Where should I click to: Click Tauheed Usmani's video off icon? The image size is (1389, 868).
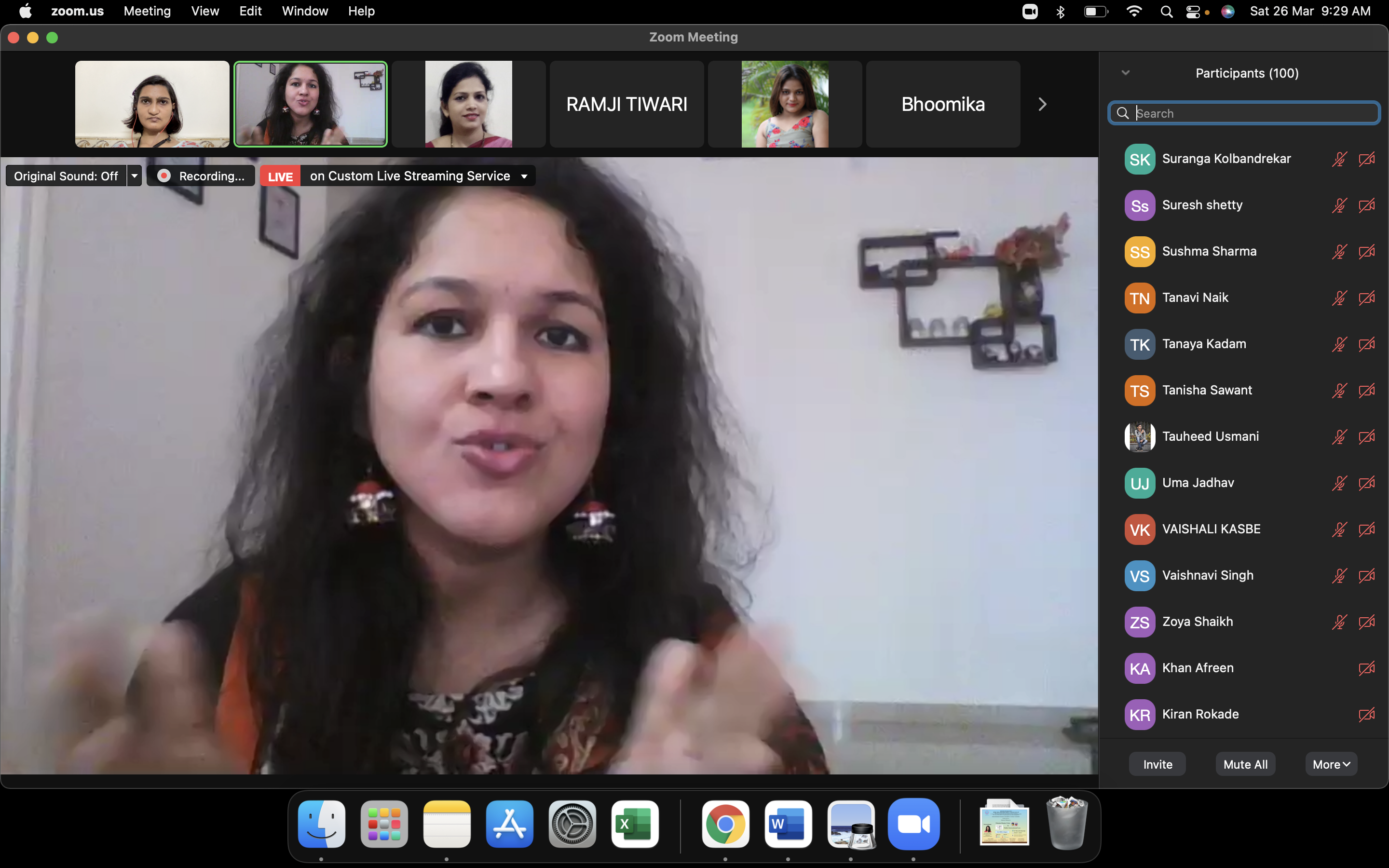pyautogui.click(x=1367, y=437)
